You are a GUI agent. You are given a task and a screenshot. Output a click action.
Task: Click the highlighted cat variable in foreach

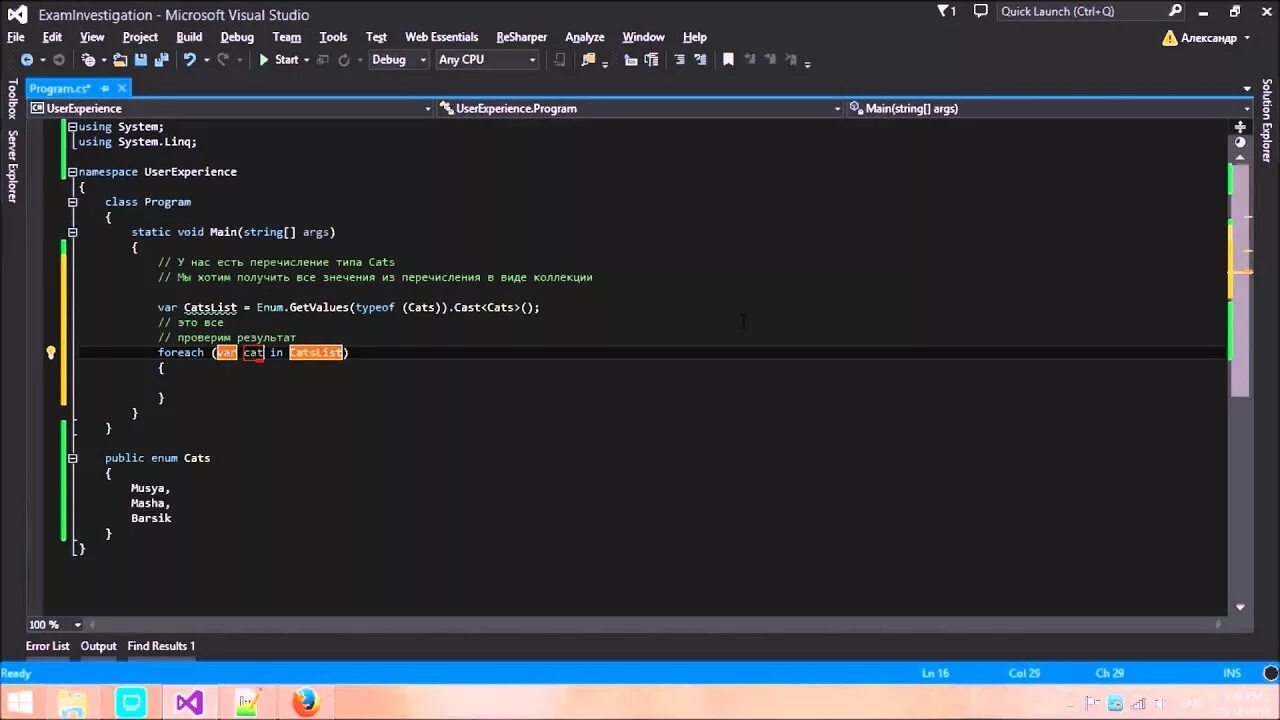click(253, 352)
